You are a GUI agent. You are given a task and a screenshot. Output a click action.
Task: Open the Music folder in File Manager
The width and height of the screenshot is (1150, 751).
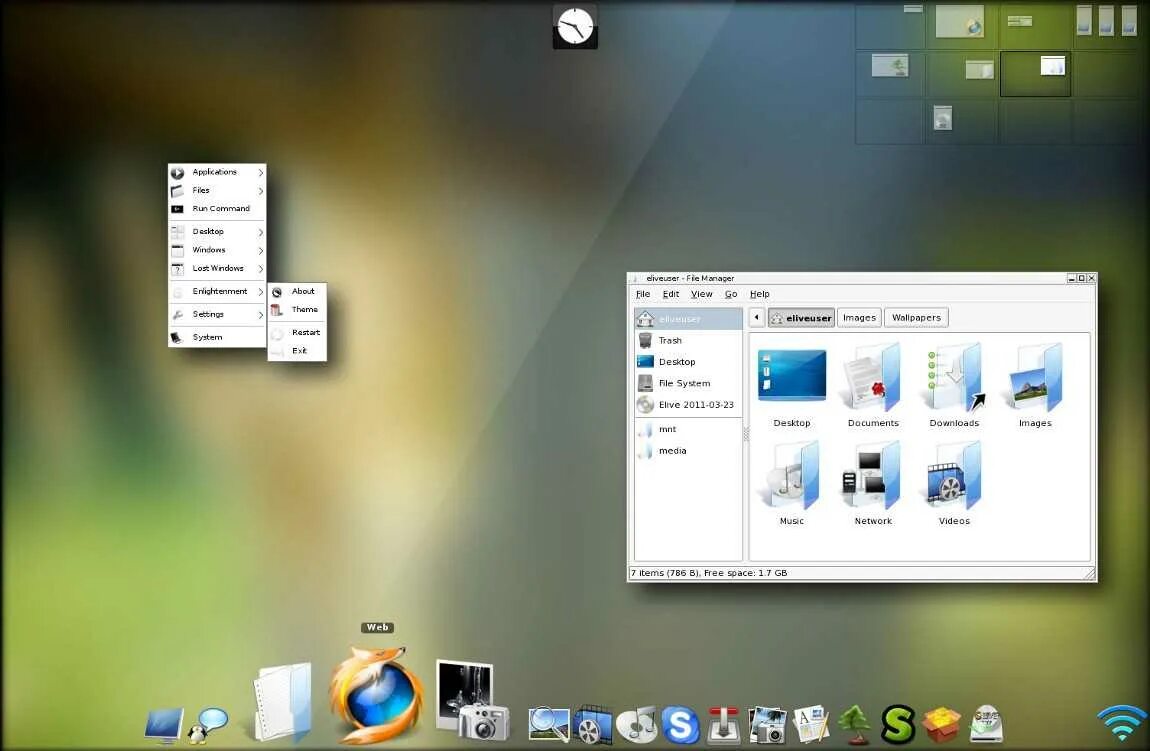[791, 483]
